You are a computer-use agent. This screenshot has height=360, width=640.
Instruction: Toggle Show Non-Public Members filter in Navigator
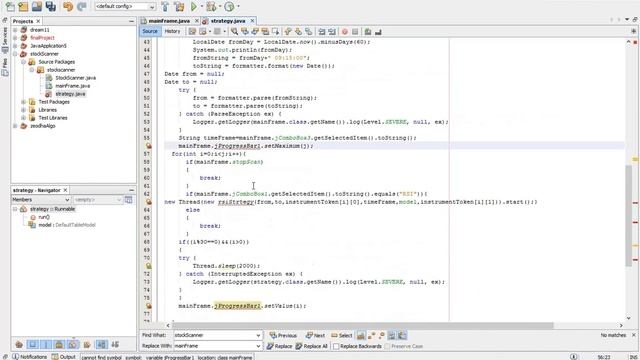click(59, 344)
